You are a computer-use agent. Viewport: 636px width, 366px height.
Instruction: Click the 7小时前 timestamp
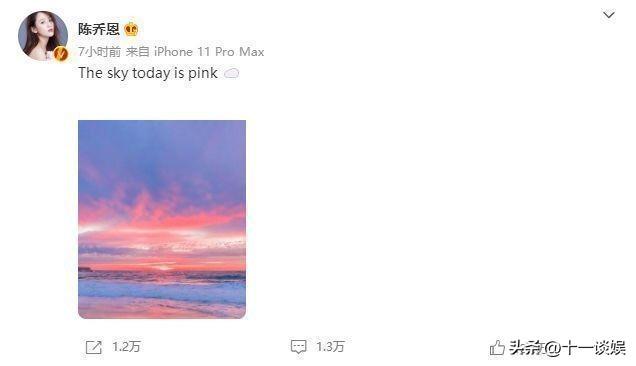(x=99, y=52)
